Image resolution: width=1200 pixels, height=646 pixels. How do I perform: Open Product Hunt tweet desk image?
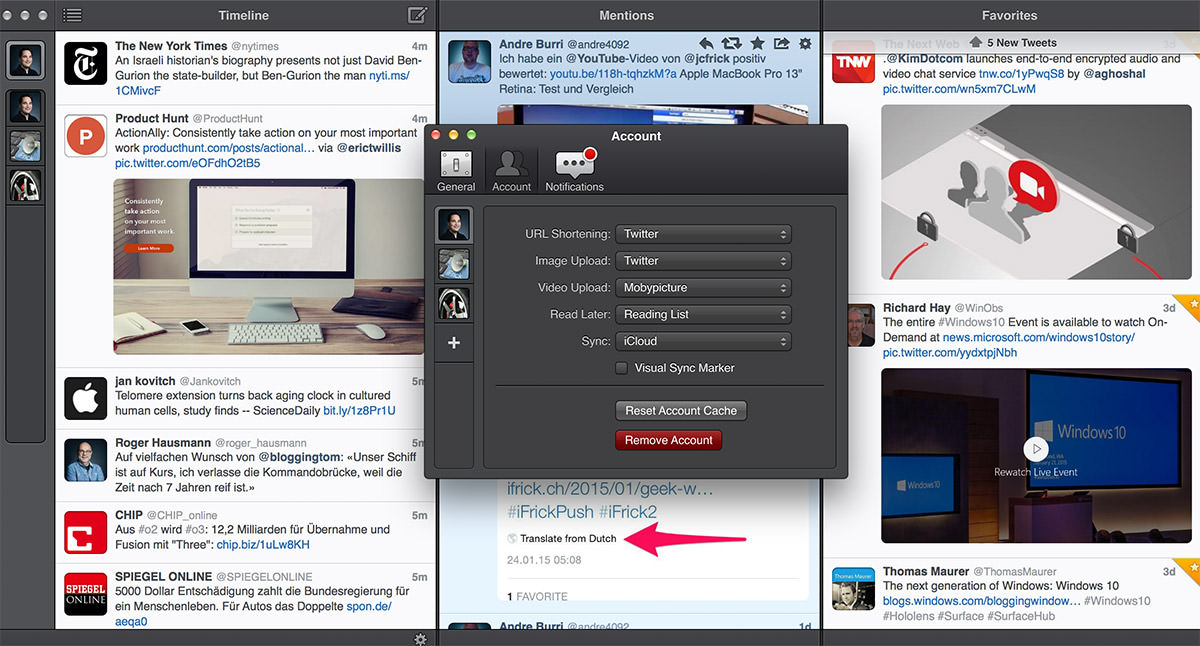(268, 267)
